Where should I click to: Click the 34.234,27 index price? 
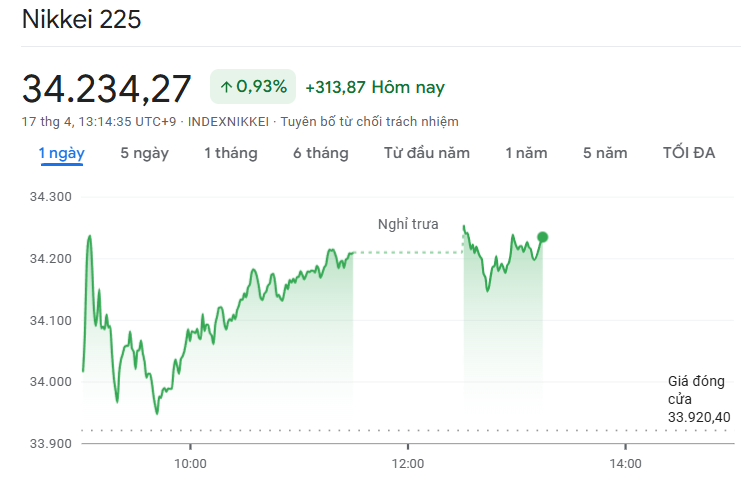point(107,88)
